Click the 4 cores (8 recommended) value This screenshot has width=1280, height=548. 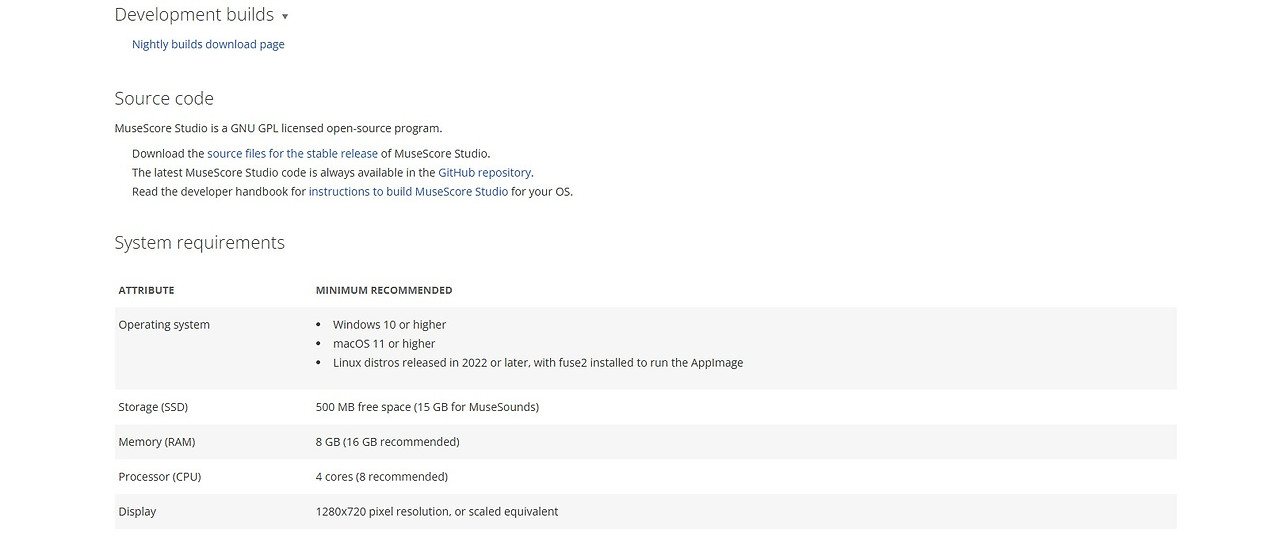tap(382, 477)
